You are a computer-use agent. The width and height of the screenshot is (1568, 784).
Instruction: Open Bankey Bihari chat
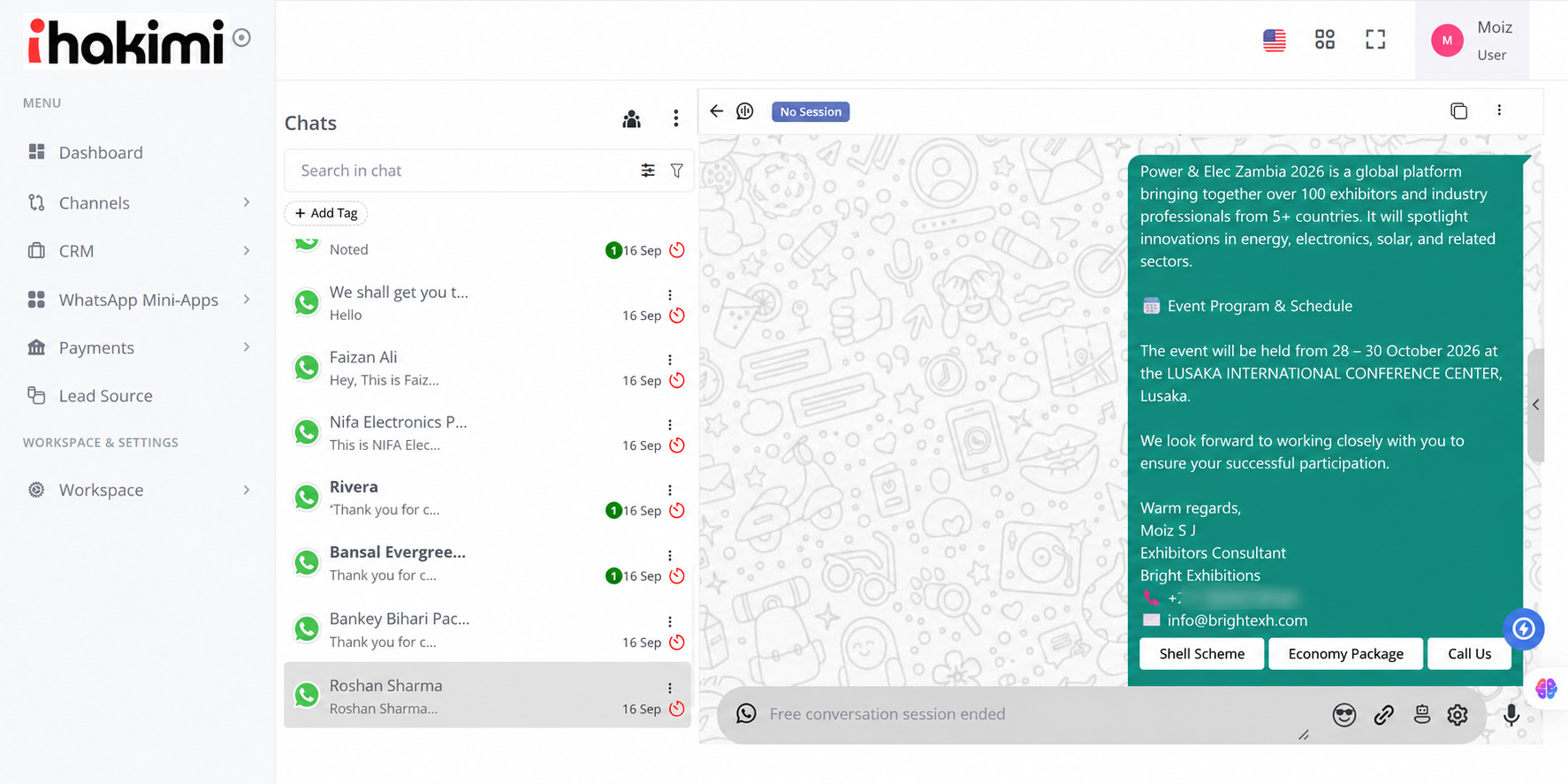tap(487, 629)
